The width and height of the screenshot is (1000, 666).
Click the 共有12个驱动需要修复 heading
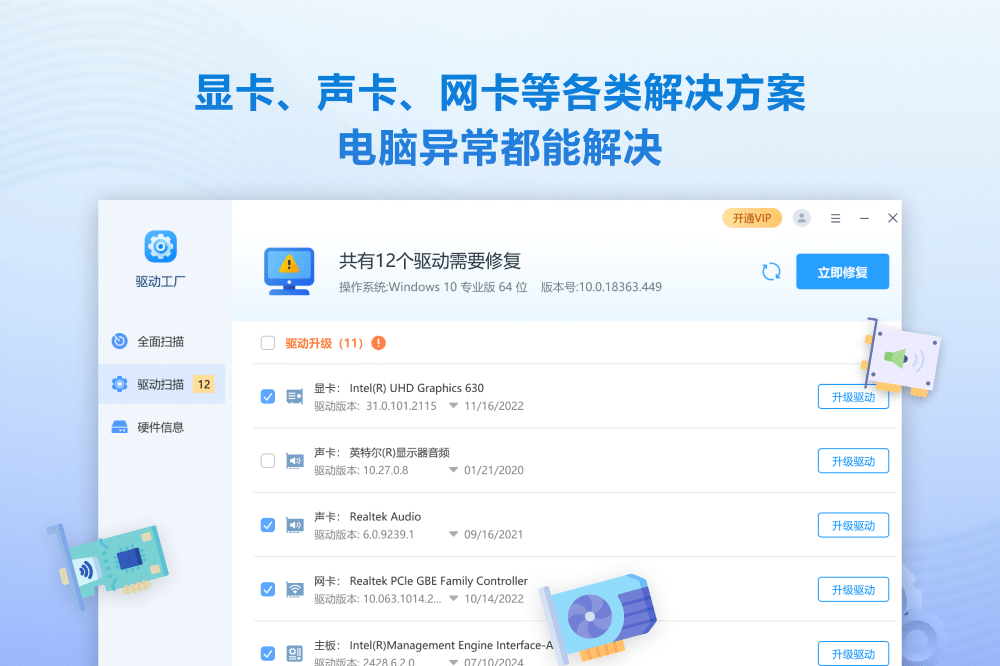(x=430, y=260)
